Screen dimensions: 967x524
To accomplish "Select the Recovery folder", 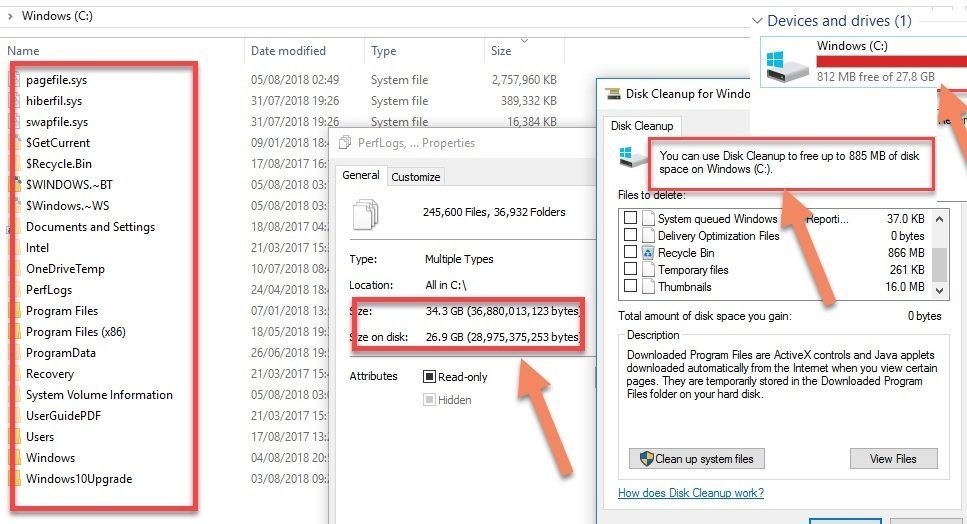I will tap(49, 373).
